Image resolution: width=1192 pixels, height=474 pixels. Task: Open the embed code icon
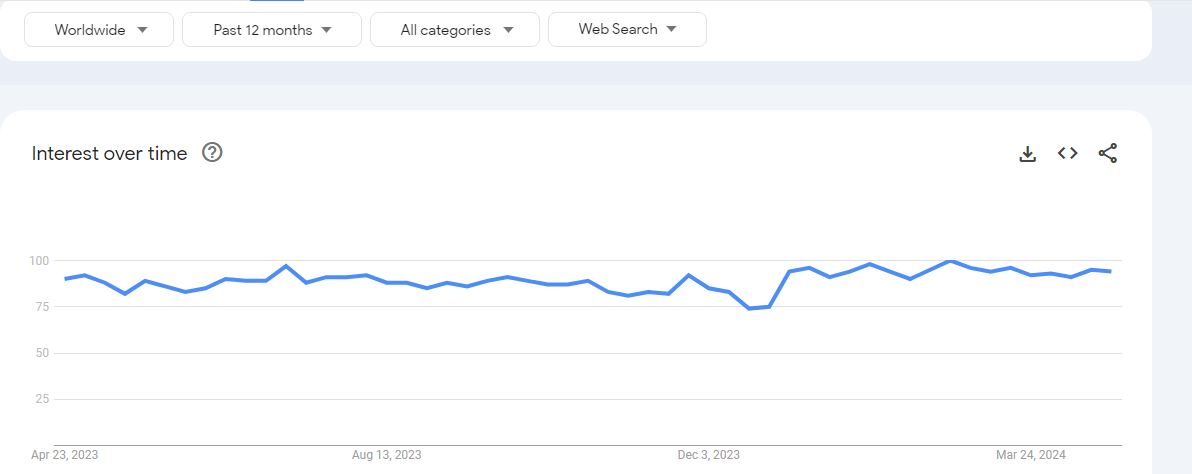[1067, 153]
